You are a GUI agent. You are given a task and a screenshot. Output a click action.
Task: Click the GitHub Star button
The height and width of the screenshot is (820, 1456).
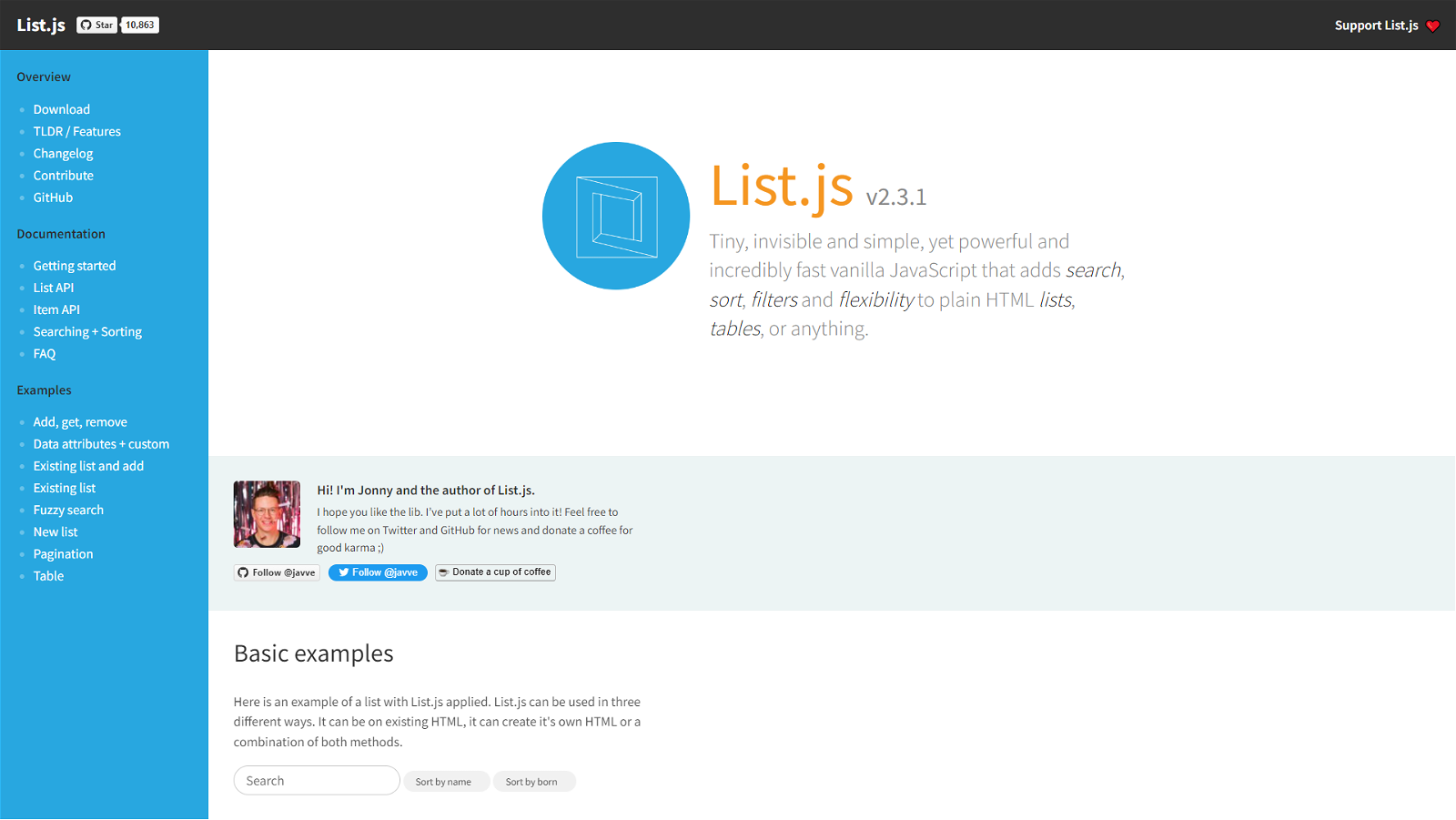[97, 25]
